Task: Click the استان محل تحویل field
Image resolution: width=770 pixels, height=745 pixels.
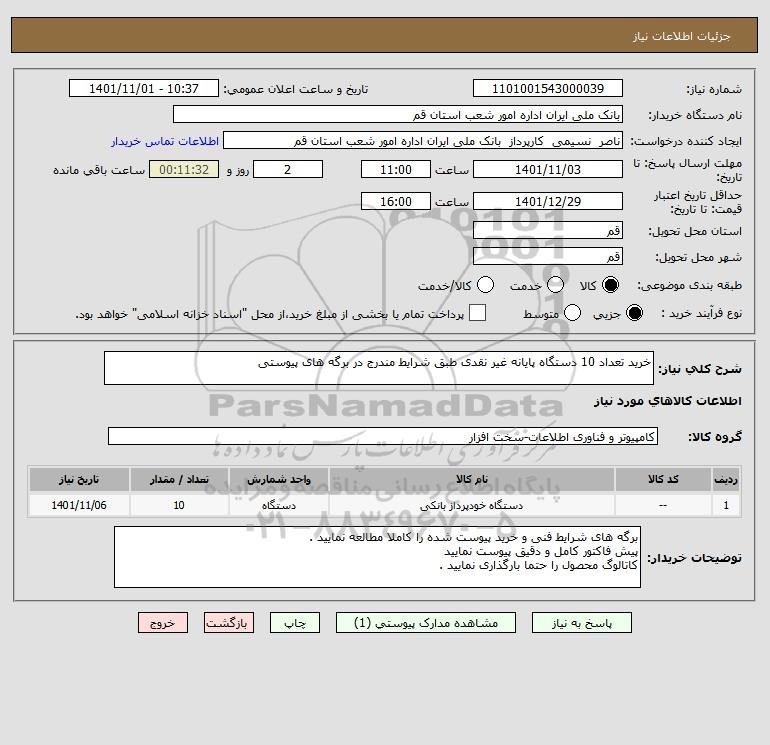Action: (x=548, y=230)
